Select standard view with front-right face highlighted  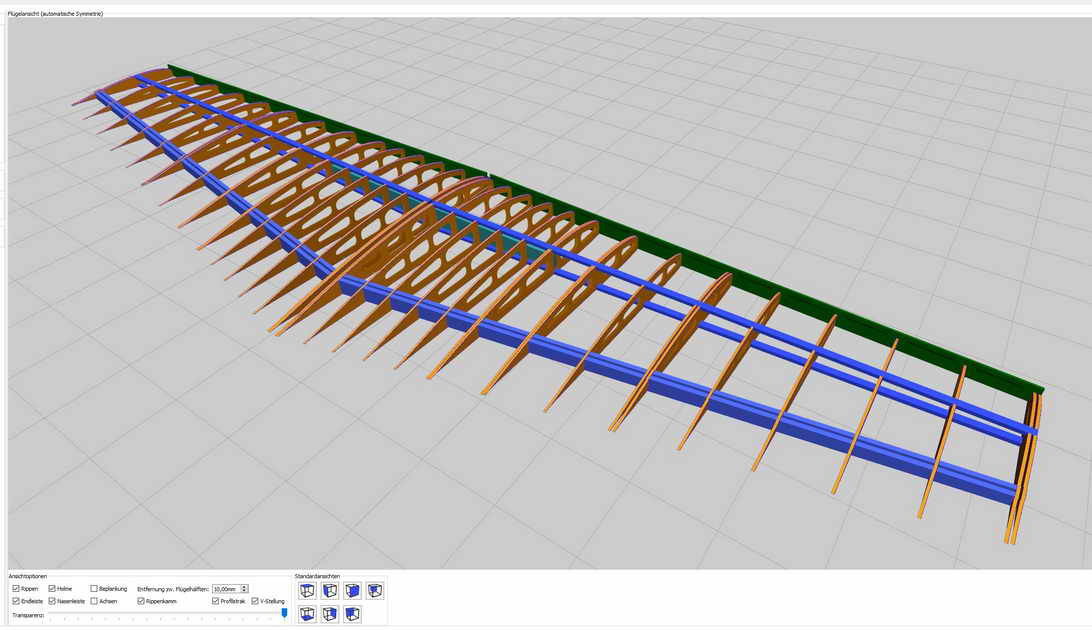click(x=352, y=591)
